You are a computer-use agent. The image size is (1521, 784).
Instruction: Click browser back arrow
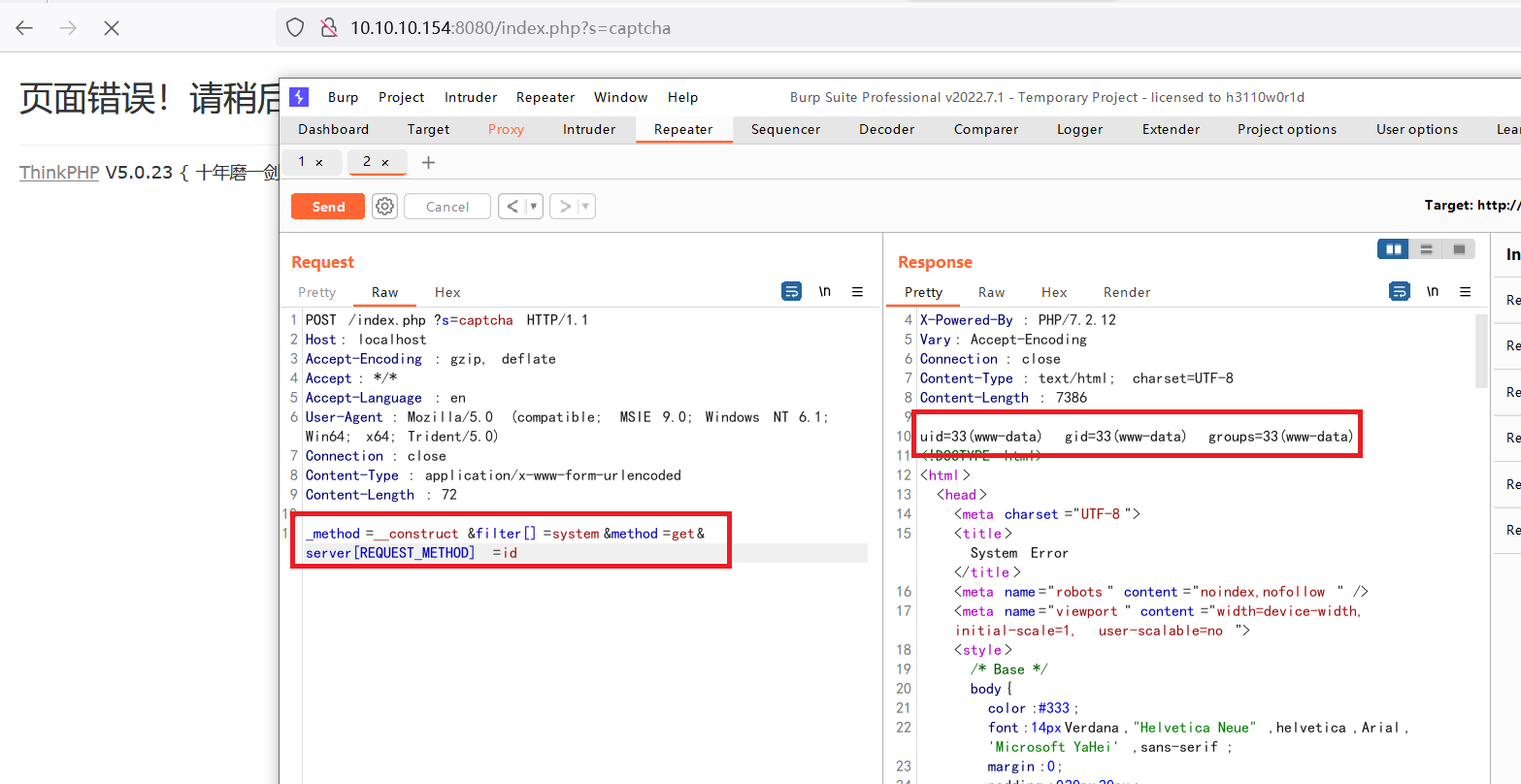[24, 28]
